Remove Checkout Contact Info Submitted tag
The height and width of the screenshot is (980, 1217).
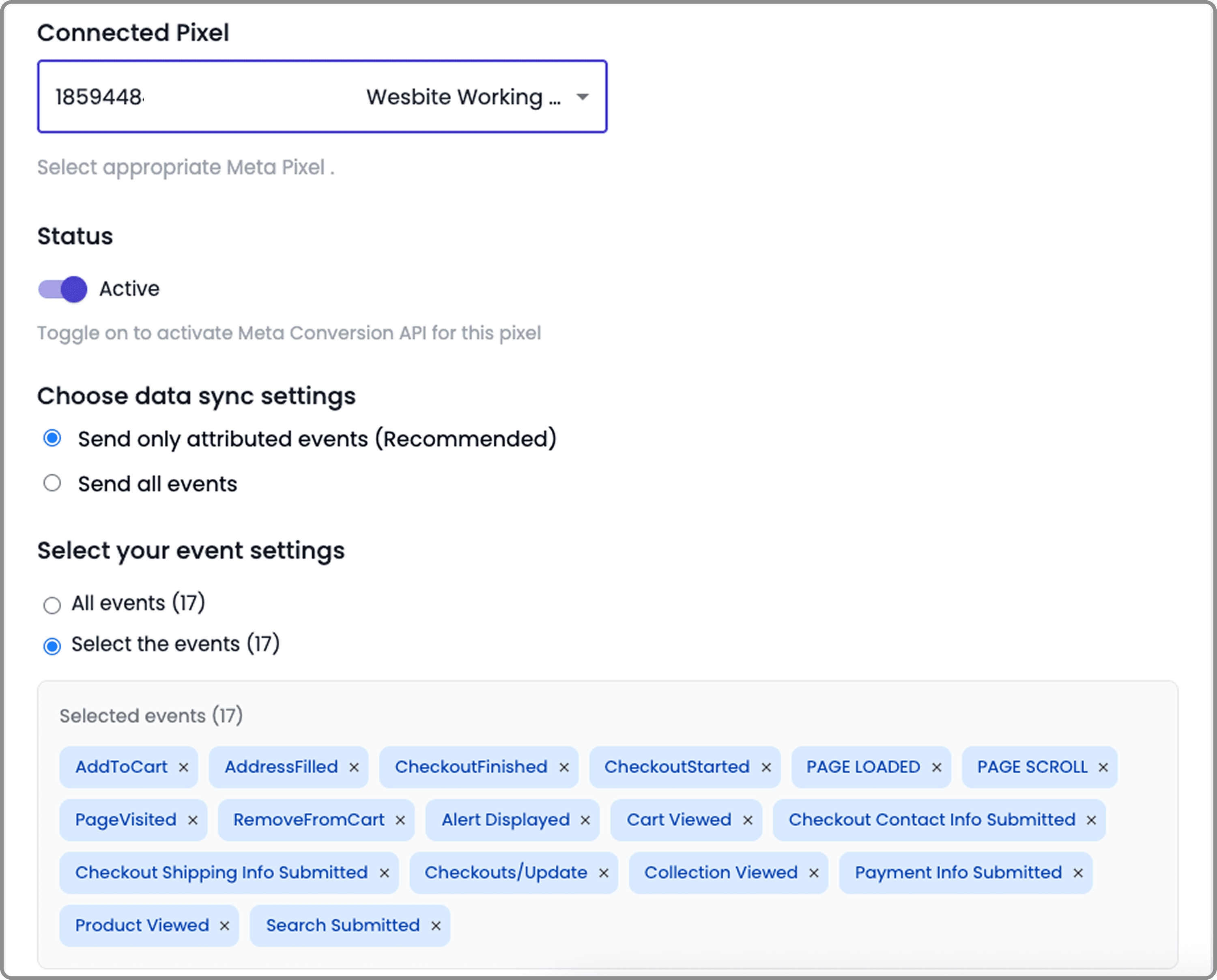click(1092, 820)
